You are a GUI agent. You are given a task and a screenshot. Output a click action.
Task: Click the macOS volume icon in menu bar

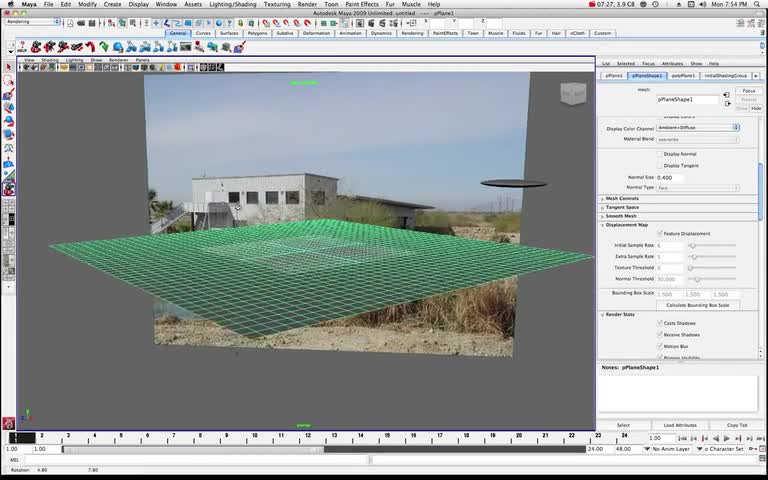702,4
